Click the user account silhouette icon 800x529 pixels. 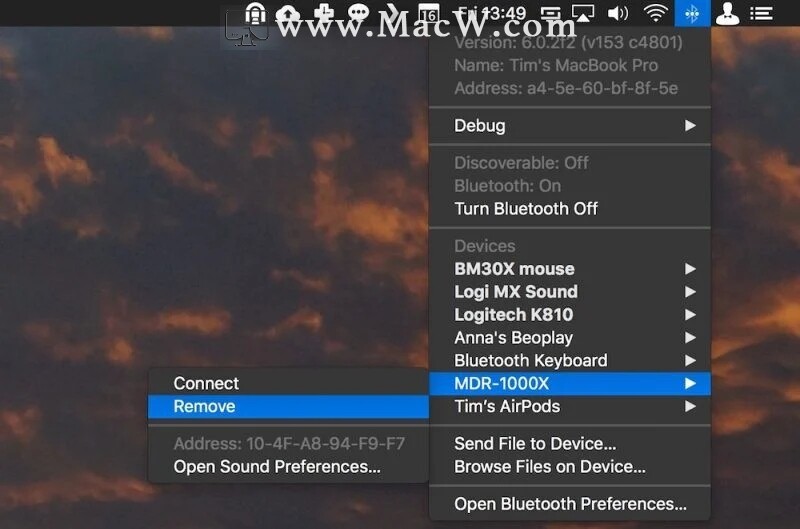tap(727, 13)
